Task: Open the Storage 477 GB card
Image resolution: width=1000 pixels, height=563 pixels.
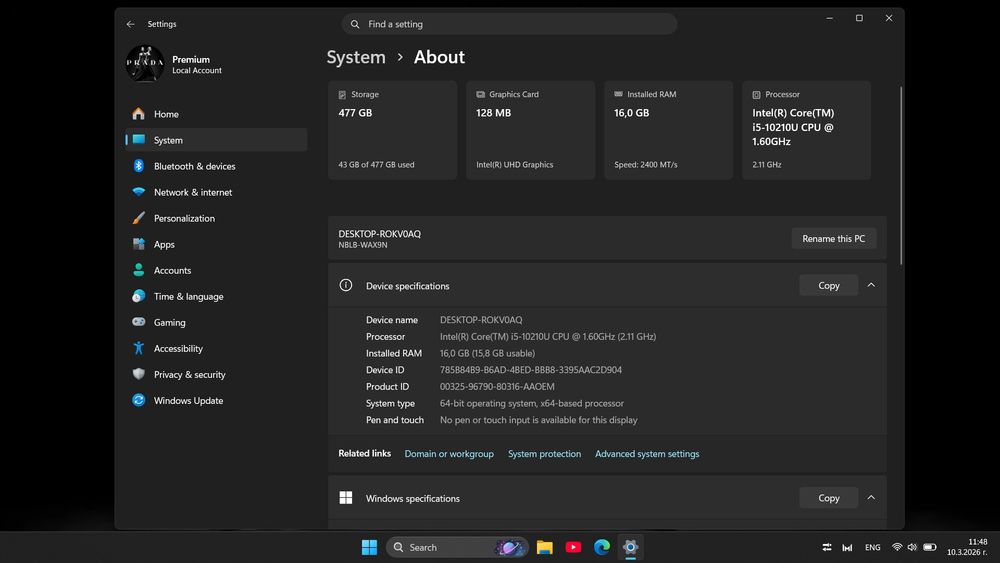Action: click(x=392, y=130)
